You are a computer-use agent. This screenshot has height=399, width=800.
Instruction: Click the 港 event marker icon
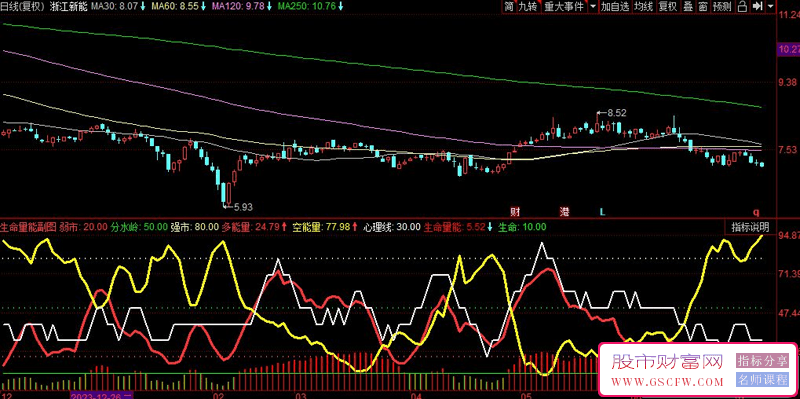(564, 211)
